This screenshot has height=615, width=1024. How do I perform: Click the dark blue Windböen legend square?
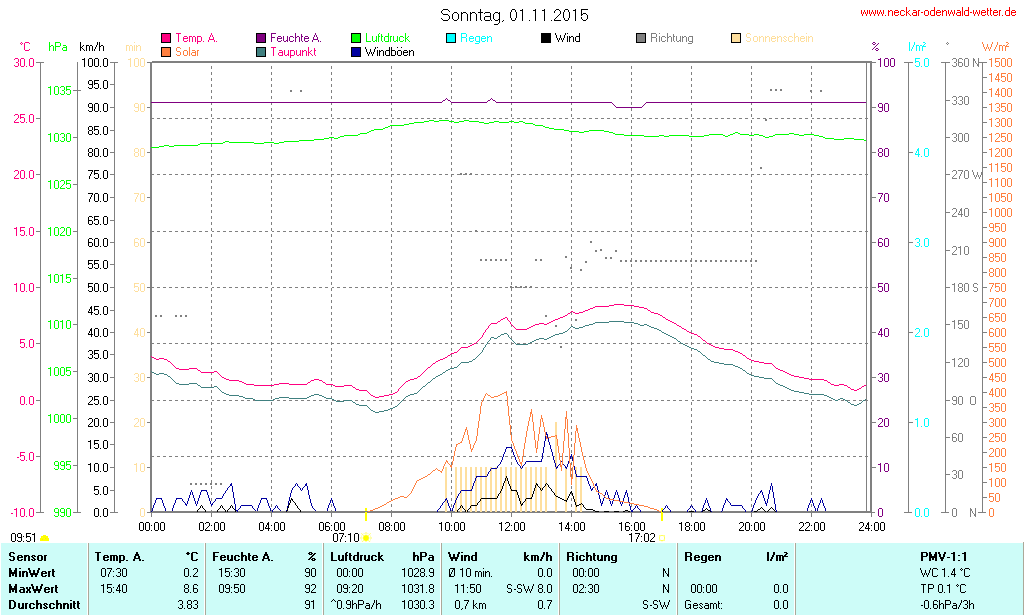click(x=356, y=51)
